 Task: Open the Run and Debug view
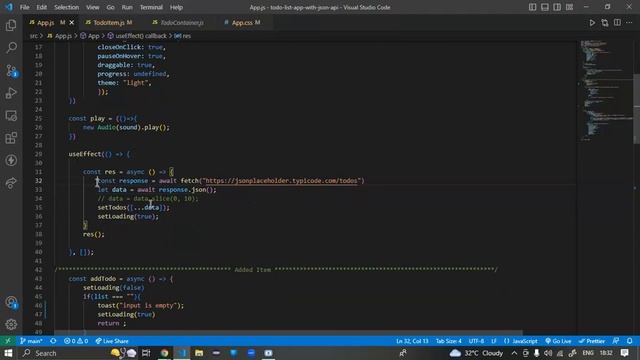pos(11,93)
